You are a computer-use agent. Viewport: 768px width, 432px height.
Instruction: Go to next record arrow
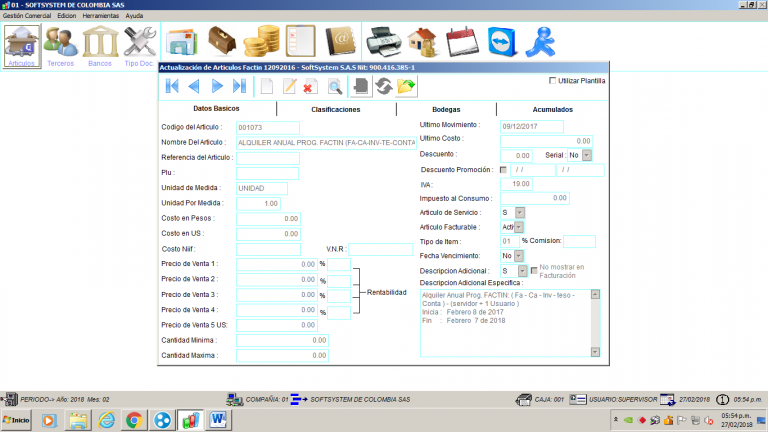pos(216,86)
